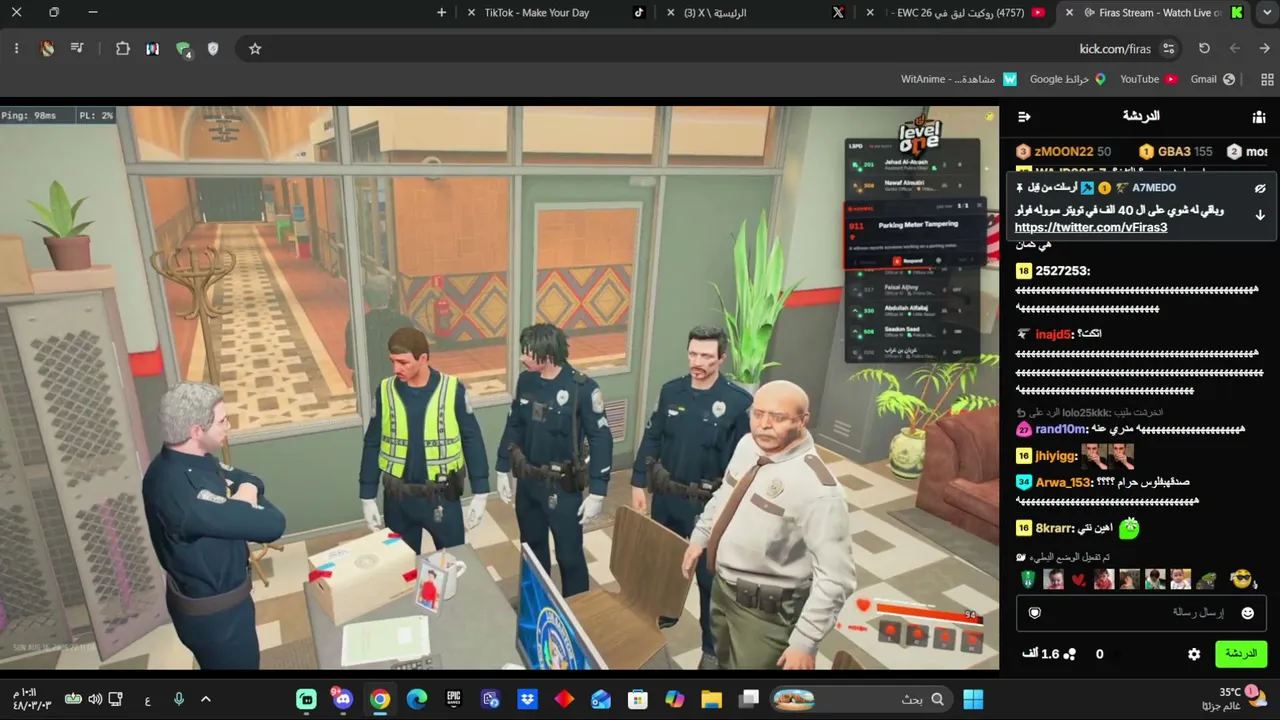Open the extensions puzzle icon
Viewport: 1280px width, 720px height.
(x=123, y=49)
